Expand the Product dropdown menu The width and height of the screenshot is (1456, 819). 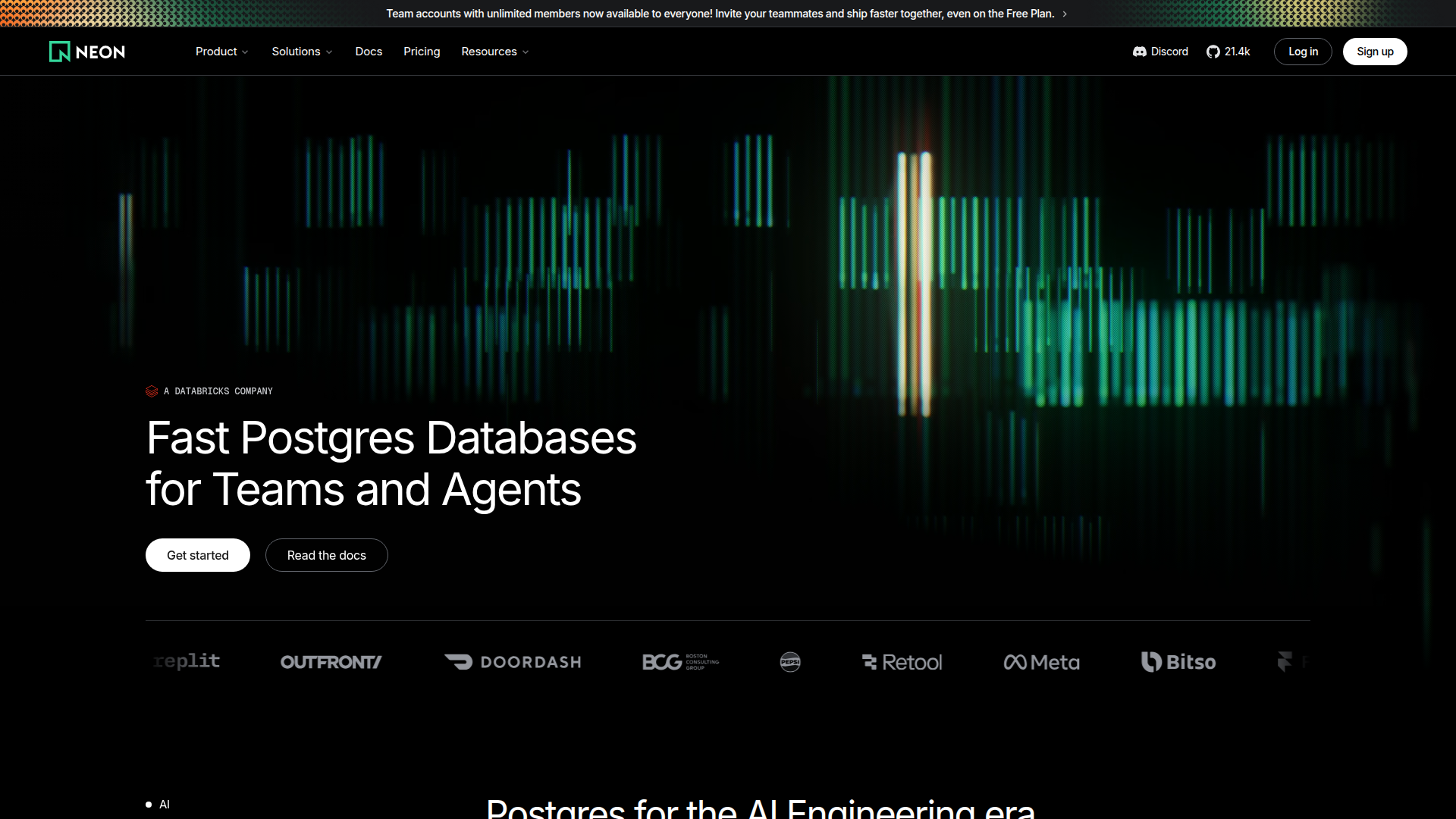point(221,52)
